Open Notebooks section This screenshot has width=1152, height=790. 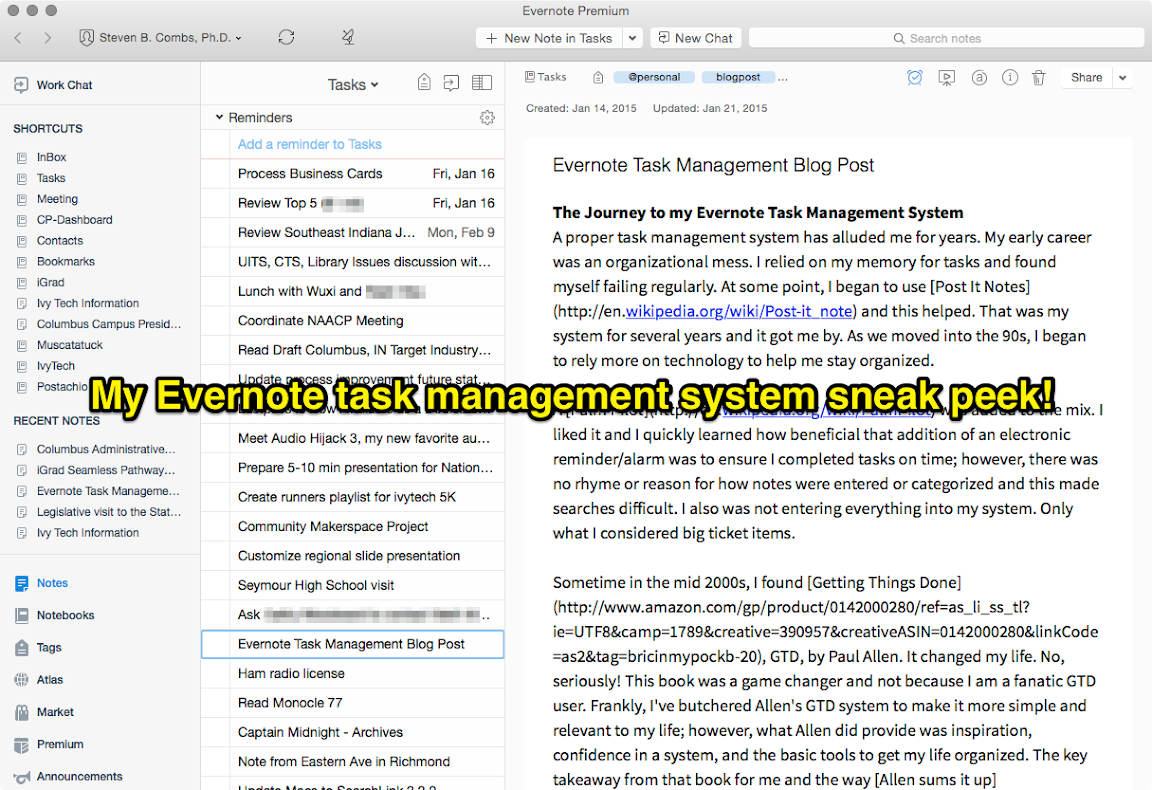click(x=54, y=616)
